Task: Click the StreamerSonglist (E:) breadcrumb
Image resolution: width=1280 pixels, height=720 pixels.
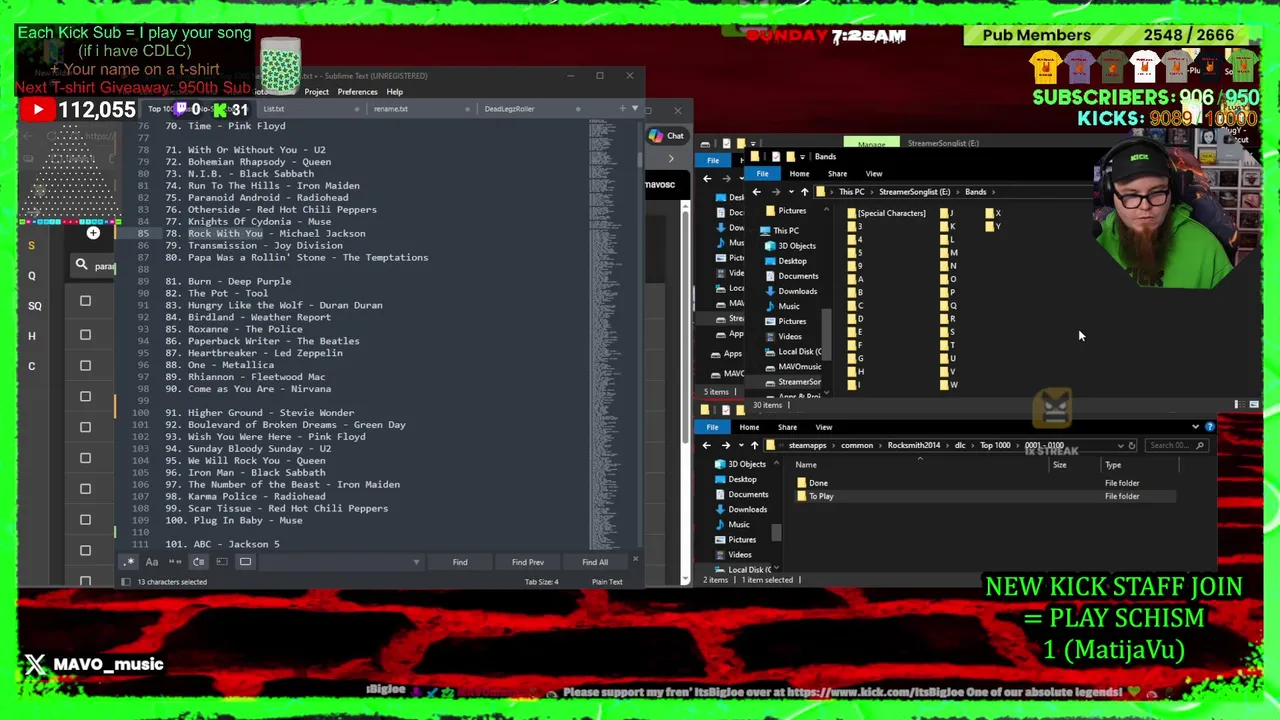Action: tap(915, 192)
